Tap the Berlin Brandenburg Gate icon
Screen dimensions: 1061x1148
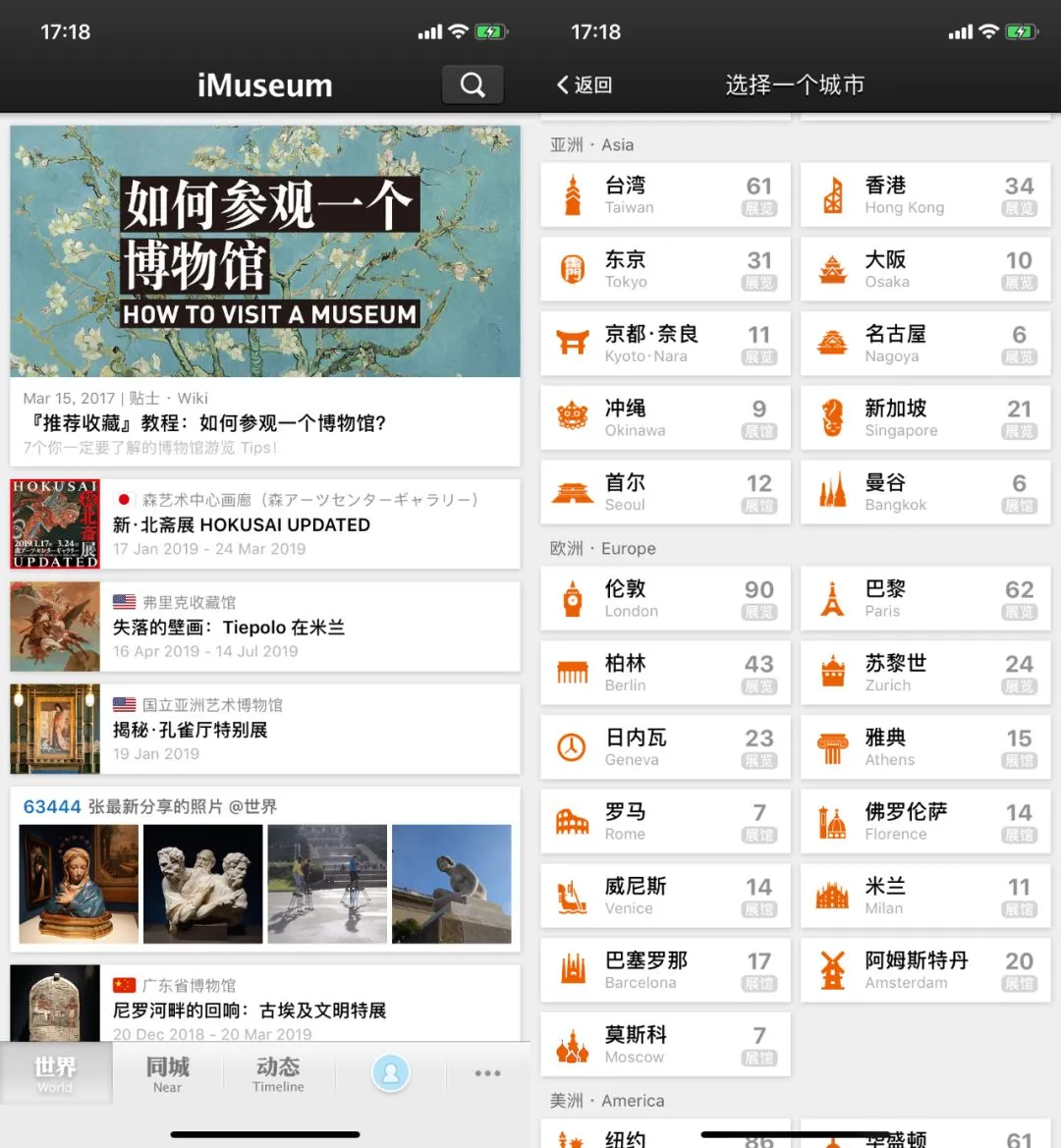[573, 672]
